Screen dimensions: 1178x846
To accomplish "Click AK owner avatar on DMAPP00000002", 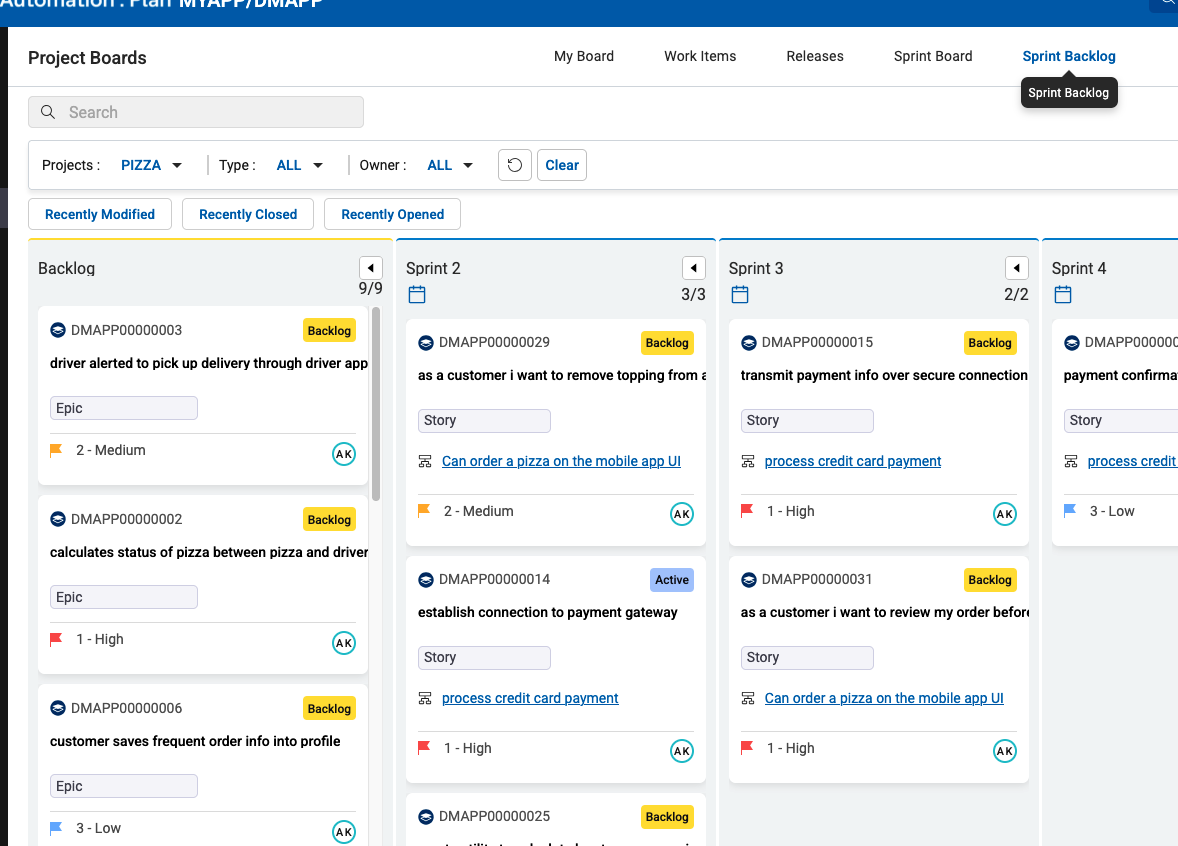I will point(344,643).
